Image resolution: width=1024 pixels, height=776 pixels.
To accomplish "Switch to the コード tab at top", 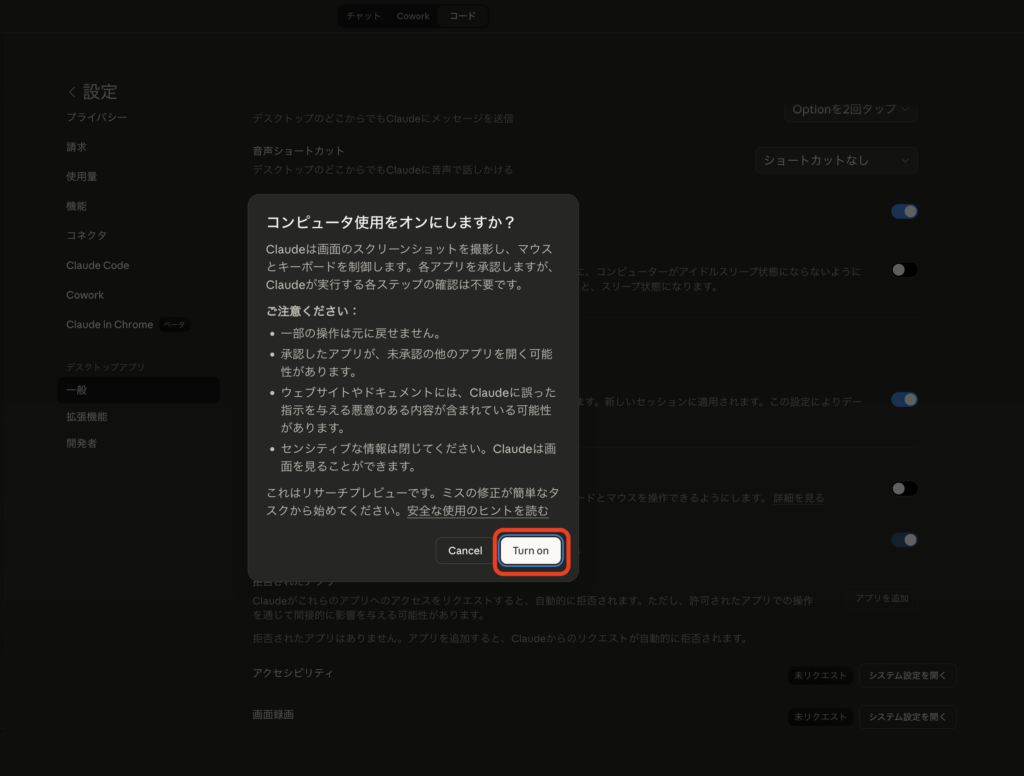I will [461, 16].
